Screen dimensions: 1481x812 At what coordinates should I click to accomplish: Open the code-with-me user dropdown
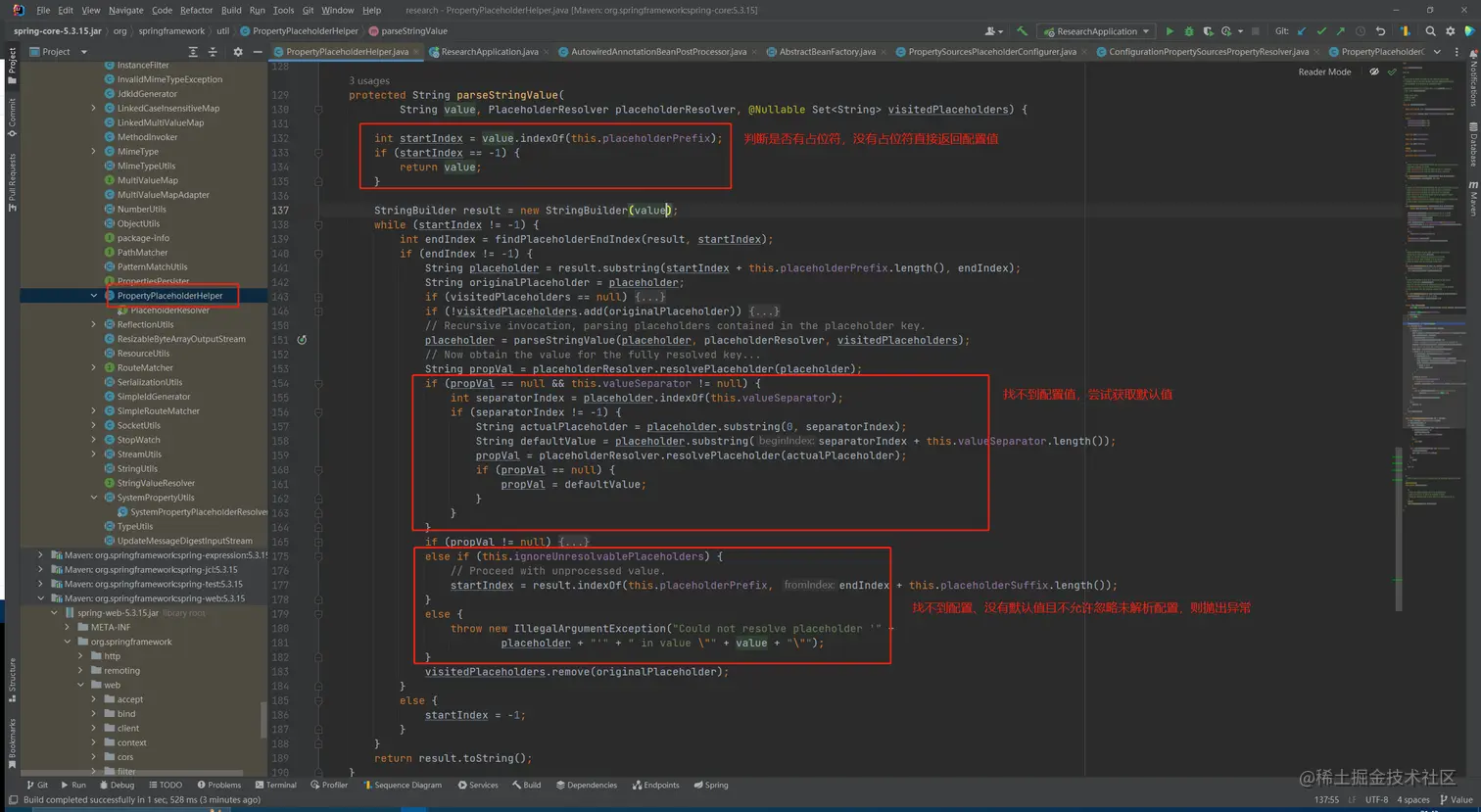(993, 31)
